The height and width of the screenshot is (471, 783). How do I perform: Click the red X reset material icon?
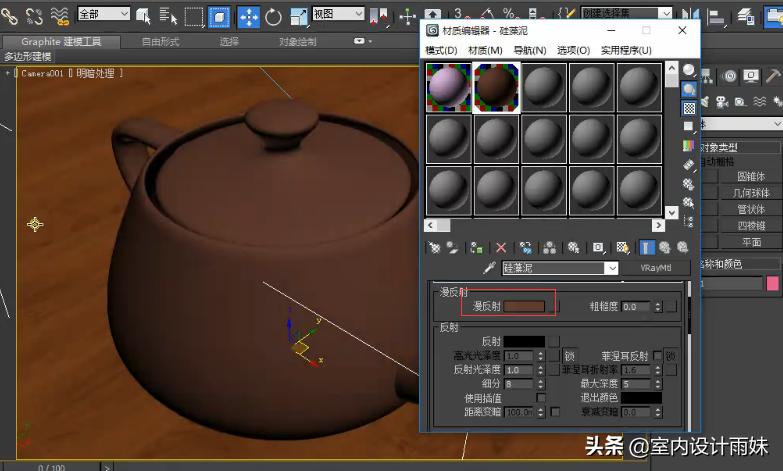pos(501,247)
